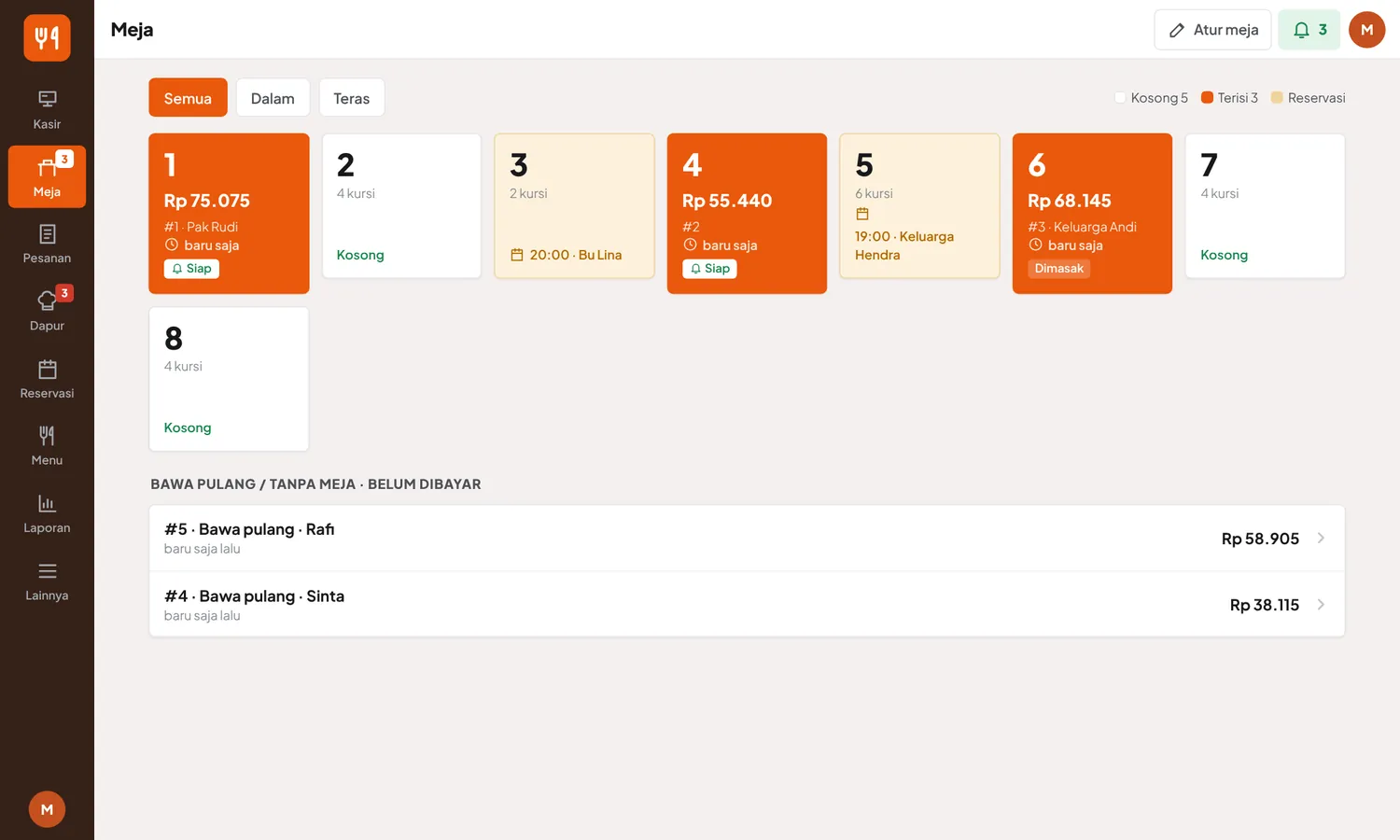Click the Dimasak badge on table 6
The image size is (1400, 840).
coord(1059,269)
